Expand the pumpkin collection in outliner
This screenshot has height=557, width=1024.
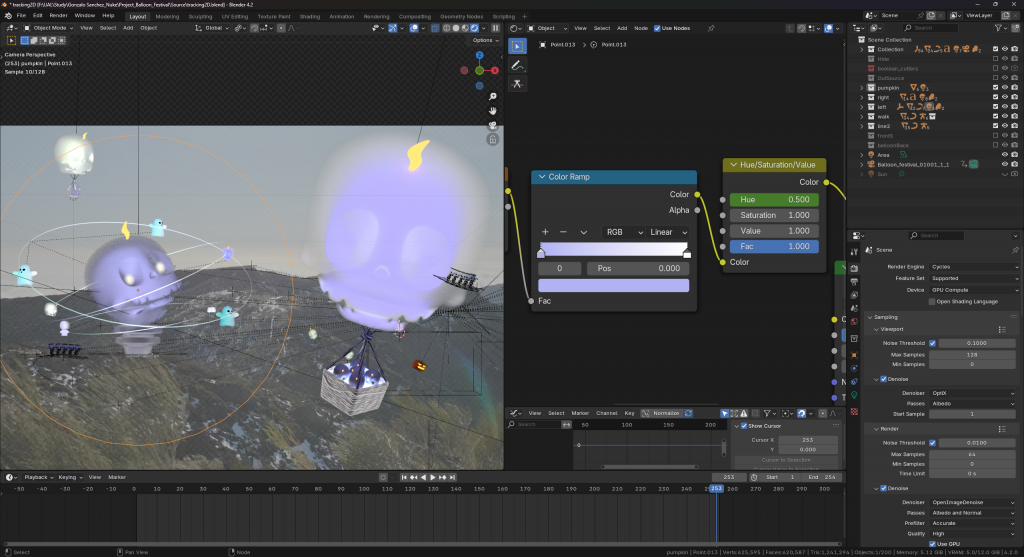[861, 88]
